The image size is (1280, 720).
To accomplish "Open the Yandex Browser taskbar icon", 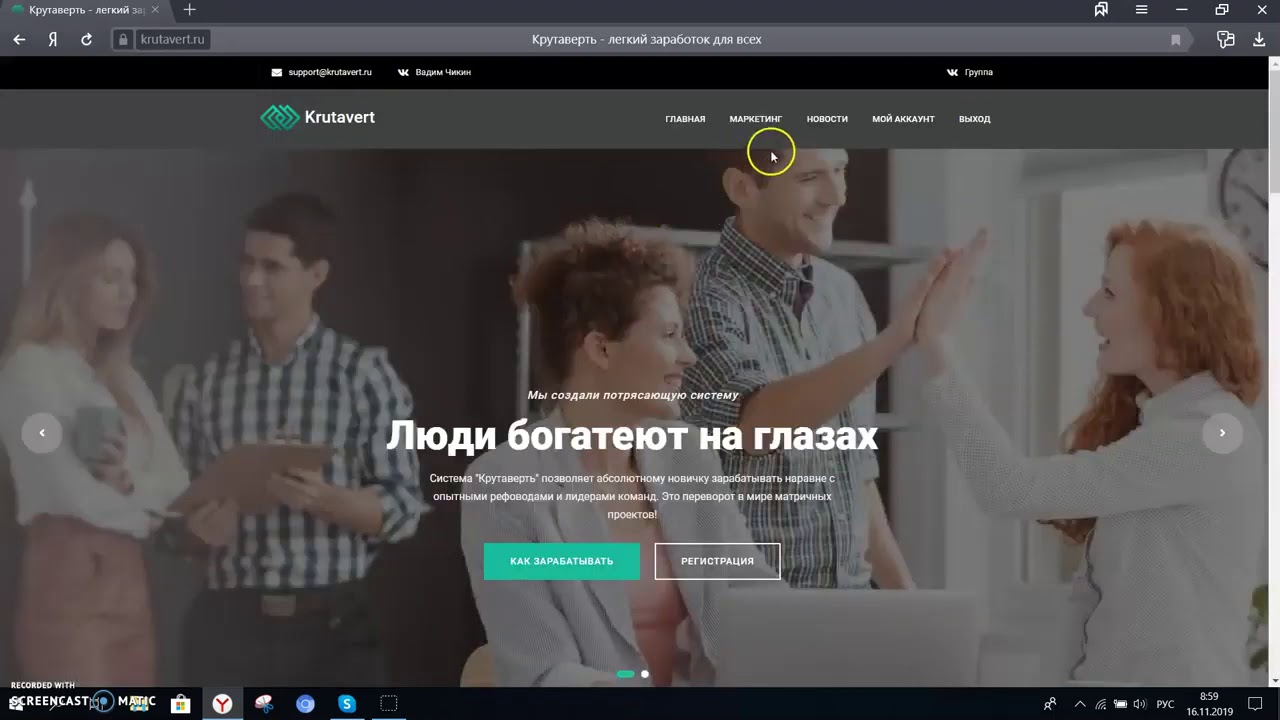I will point(222,704).
